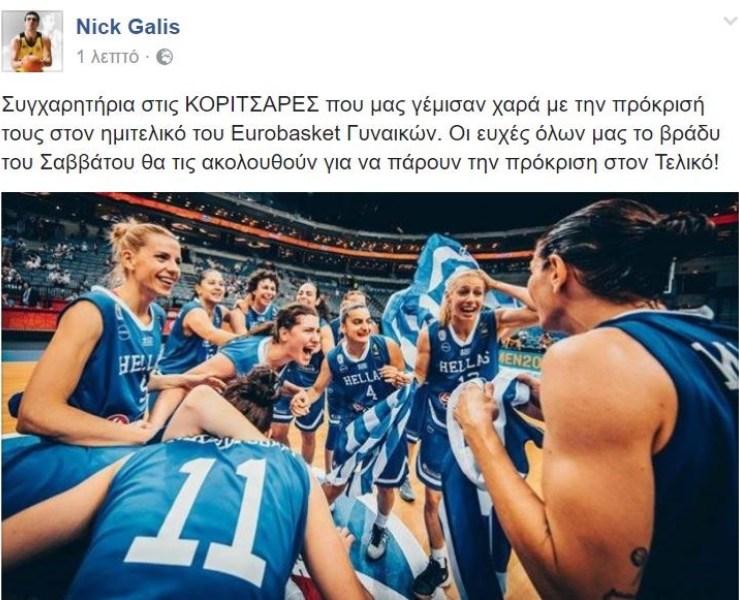Open the post options chevron menu
739x600 pixels.
(x=730, y=21)
